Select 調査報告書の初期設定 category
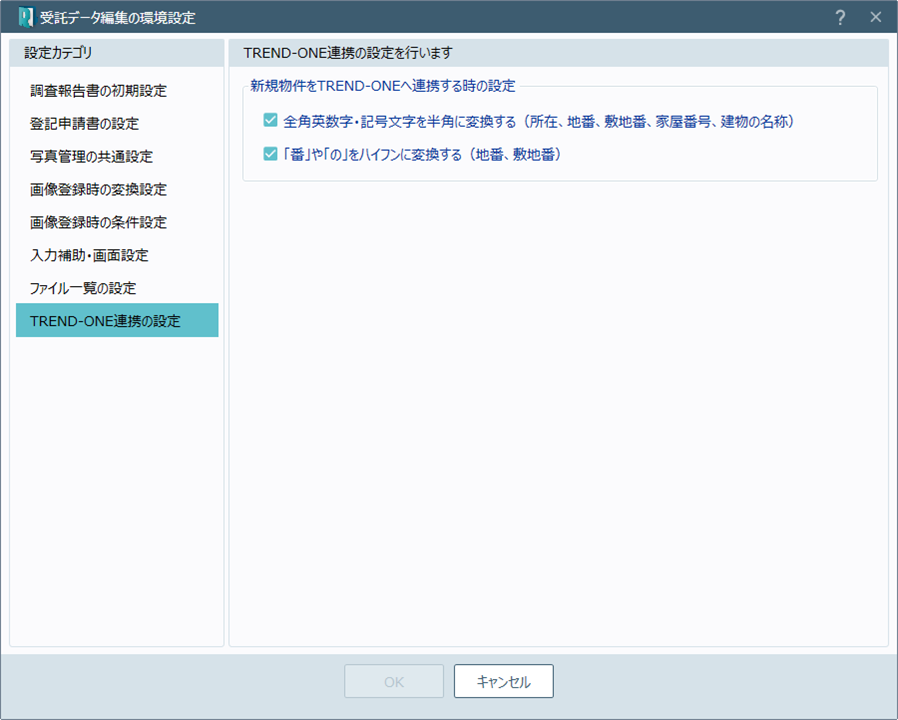This screenshot has height=720, width=898. (117, 91)
